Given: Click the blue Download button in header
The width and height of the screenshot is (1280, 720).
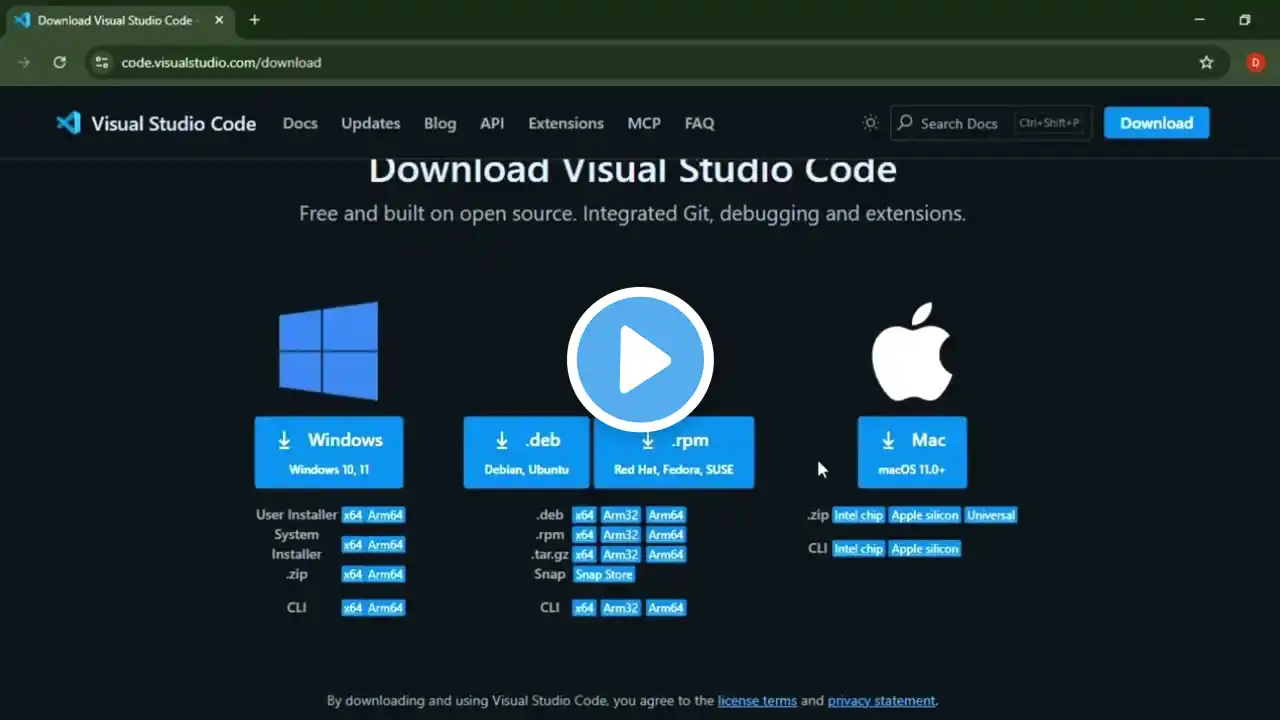Looking at the screenshot, I should point(1156,123).
